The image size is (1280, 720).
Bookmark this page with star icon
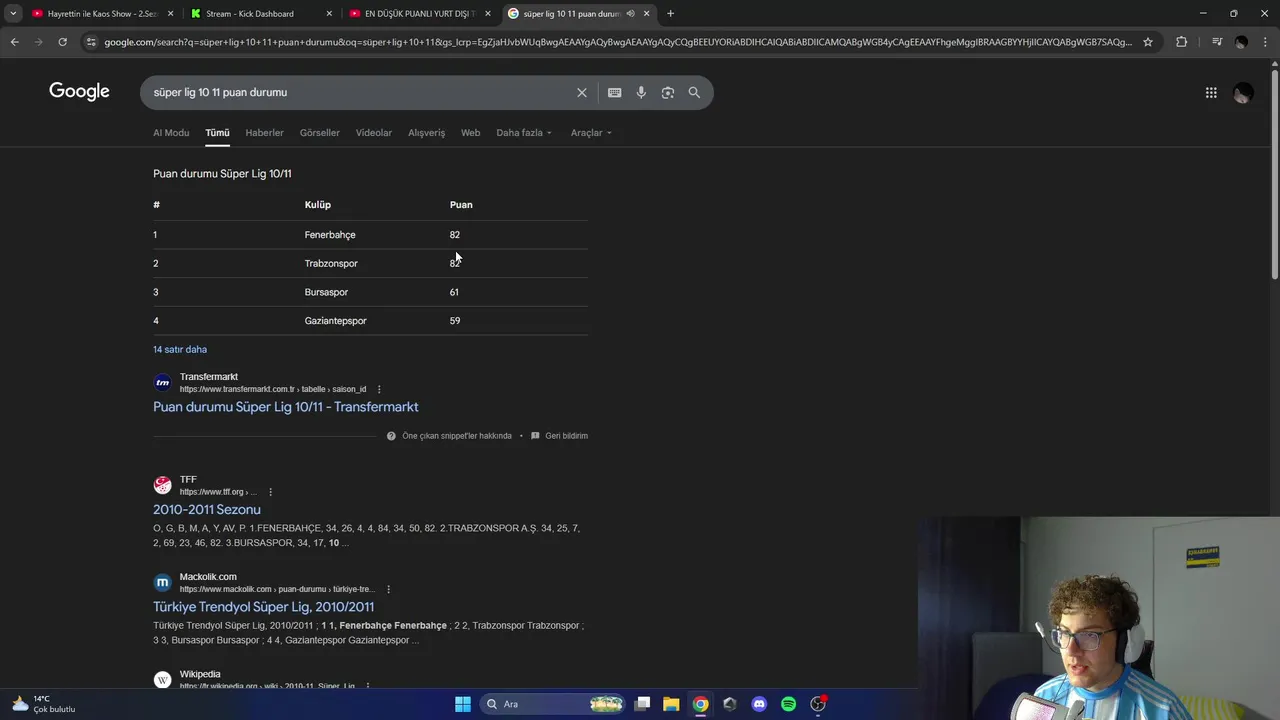tap(1148, 42)
